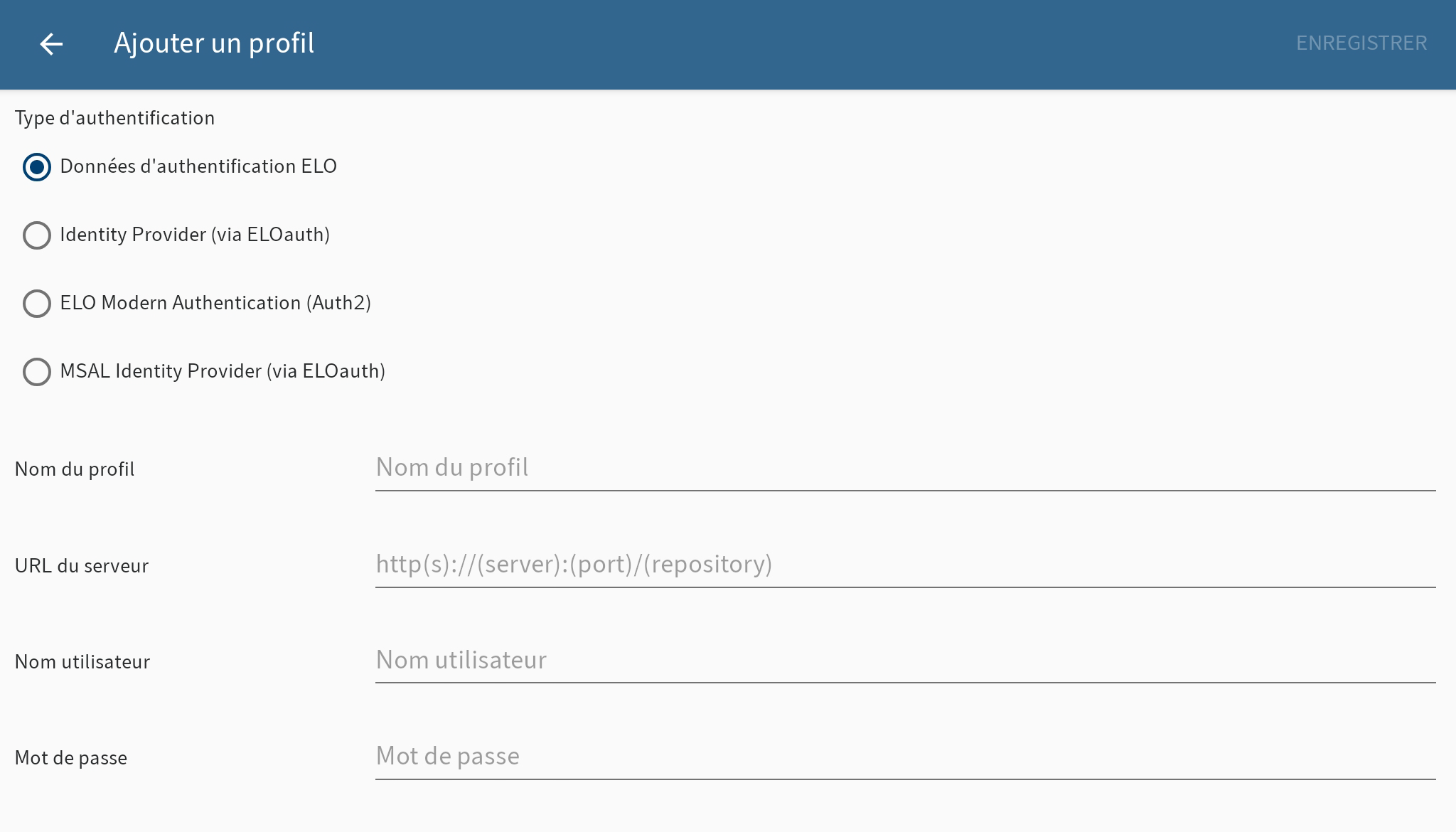Click the back arrow in the header
The width and height of the screenshot is (1456, 832).
tap(51, 44)
